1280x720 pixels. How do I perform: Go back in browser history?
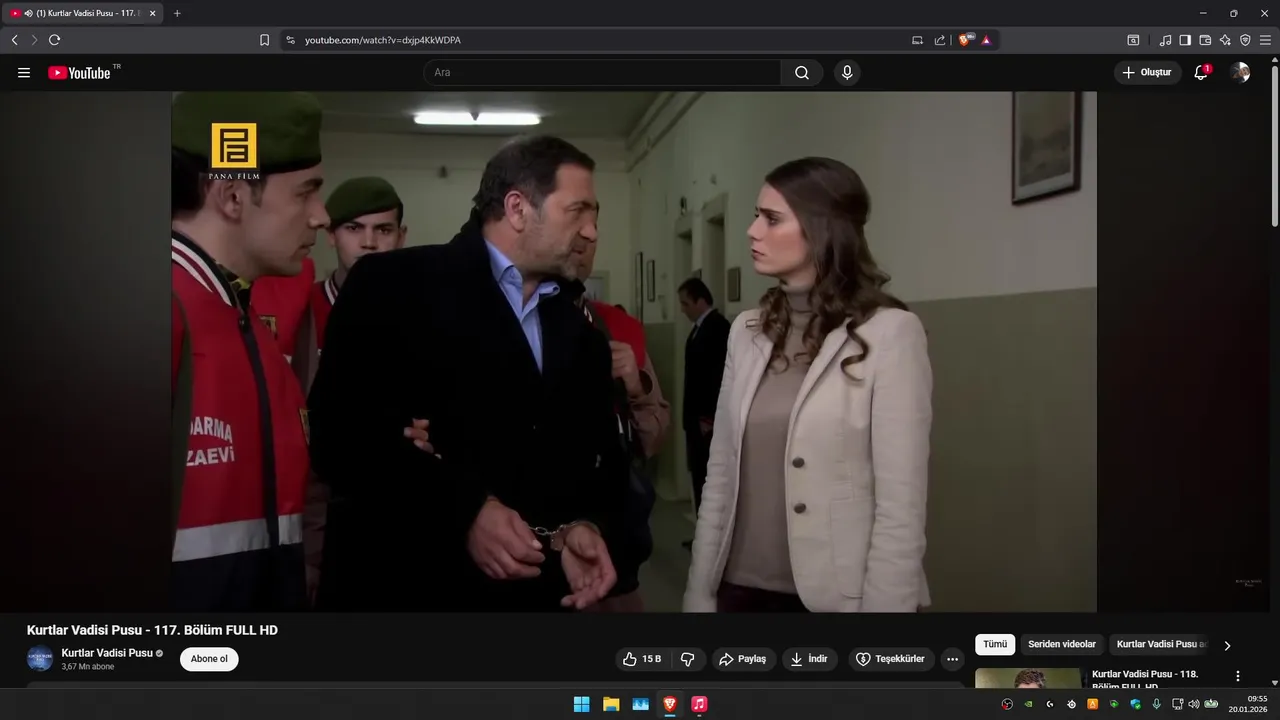click(14, 40)
